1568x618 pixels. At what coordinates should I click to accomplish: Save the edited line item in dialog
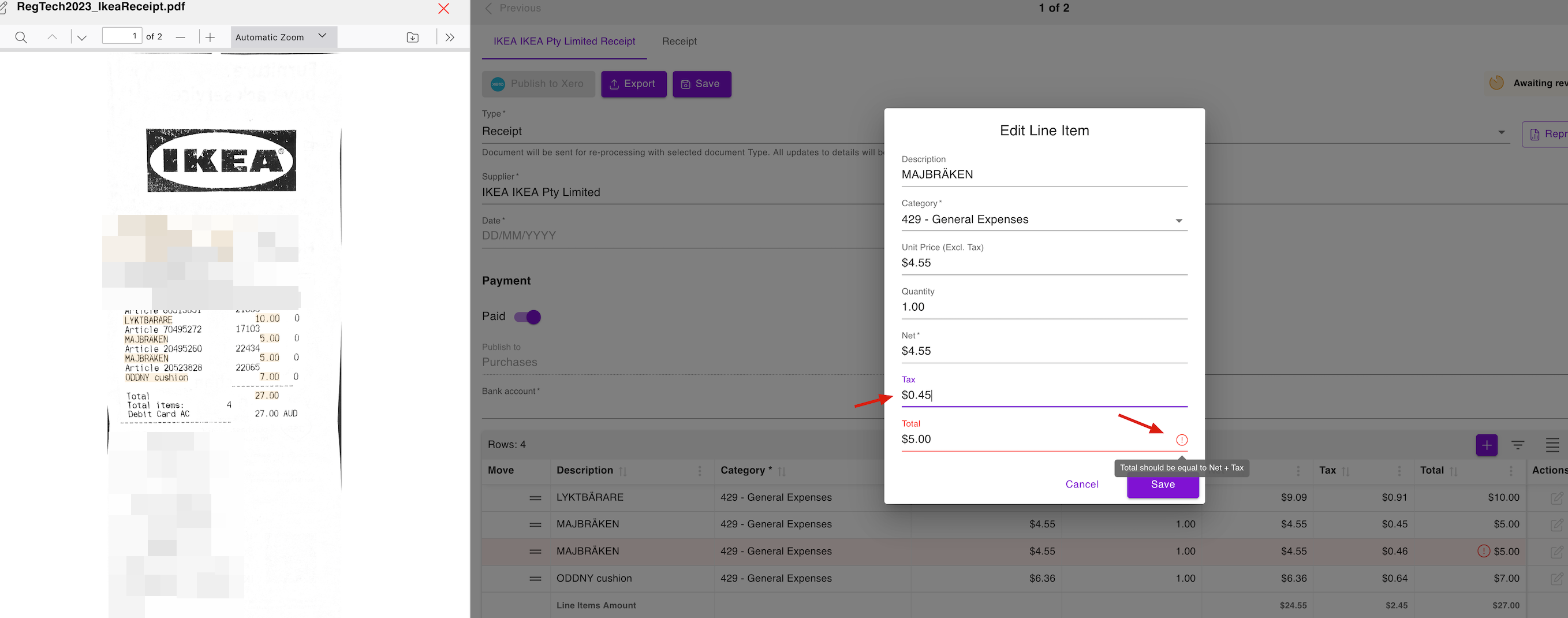pyautogui.click(x=1163, y=485)
